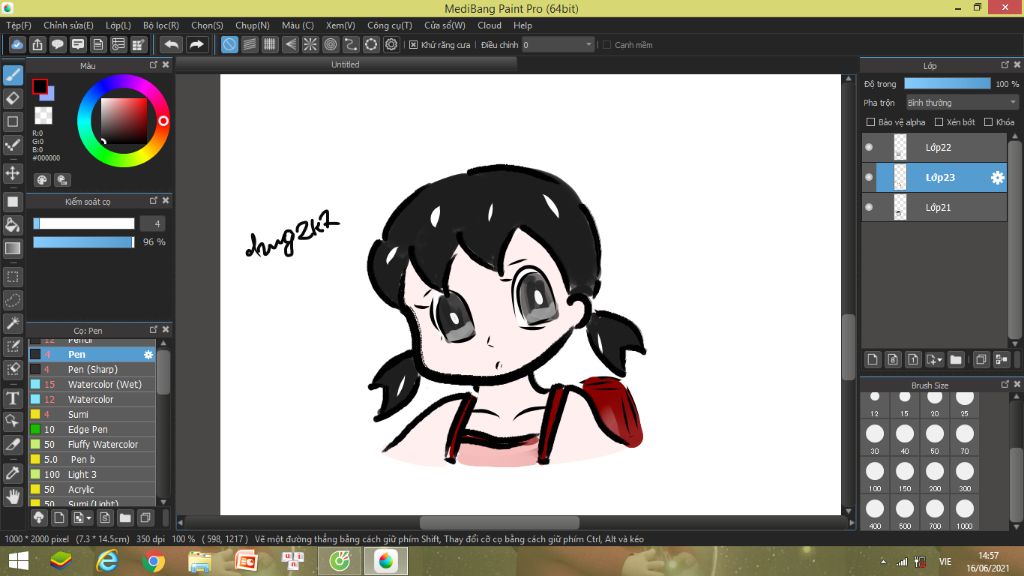Open Lớp(L) menu
Image resolution: width=1024 pixels, height=576 pixels.
[118, 25]
